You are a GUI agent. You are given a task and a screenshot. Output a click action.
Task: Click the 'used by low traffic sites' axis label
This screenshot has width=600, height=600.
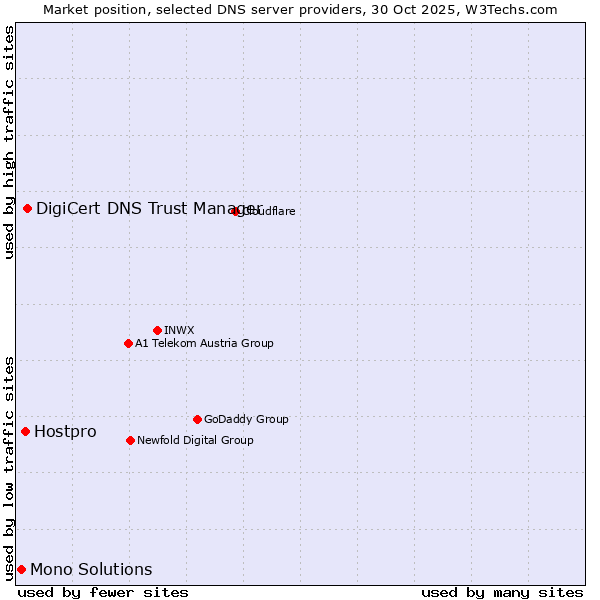[x=9, y=467]
